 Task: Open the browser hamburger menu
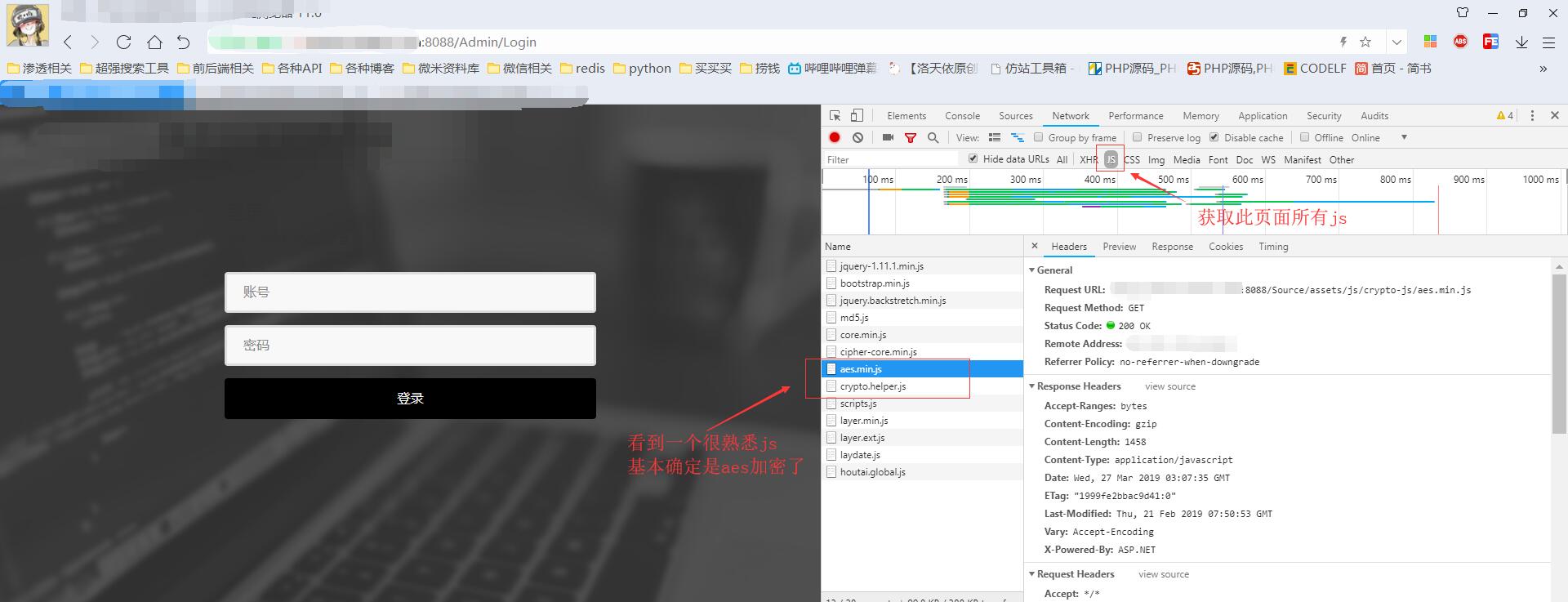(1548, 42)
